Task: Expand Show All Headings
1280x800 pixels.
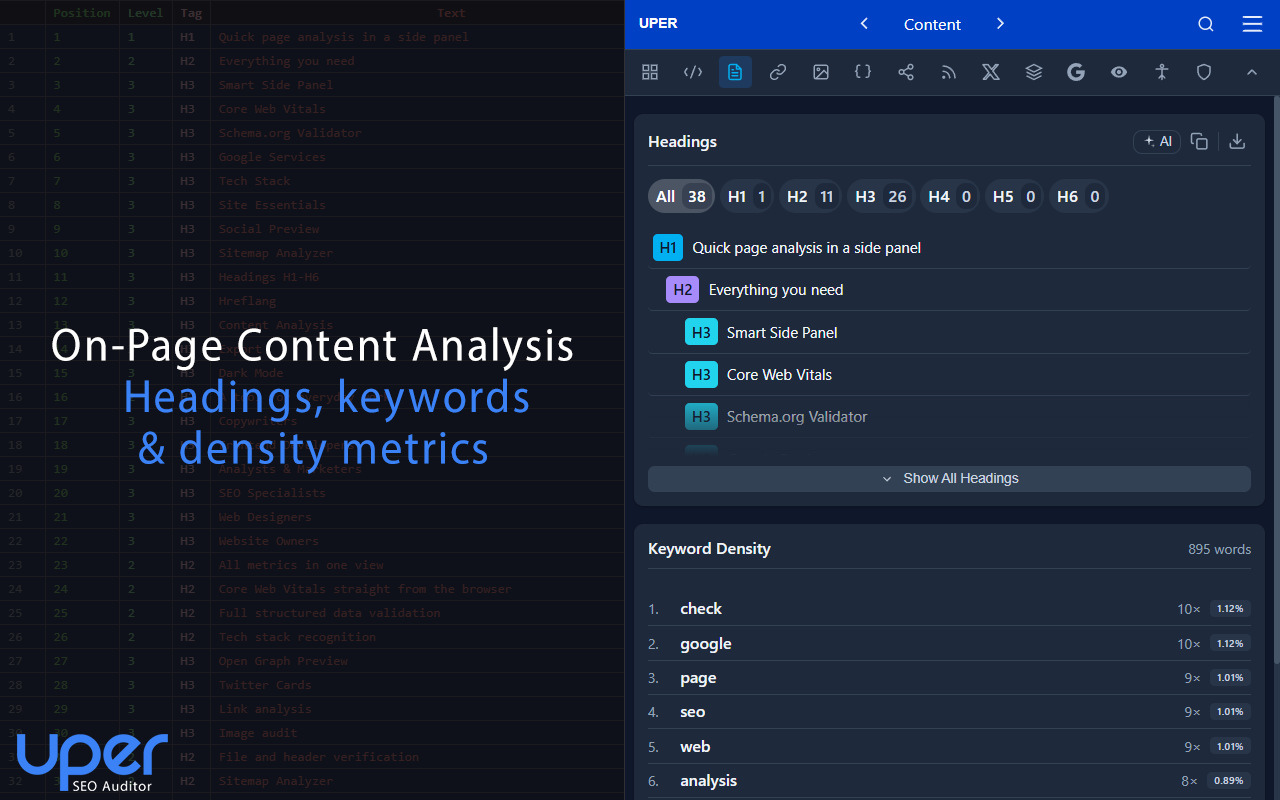Action: (x=948, y=478)
